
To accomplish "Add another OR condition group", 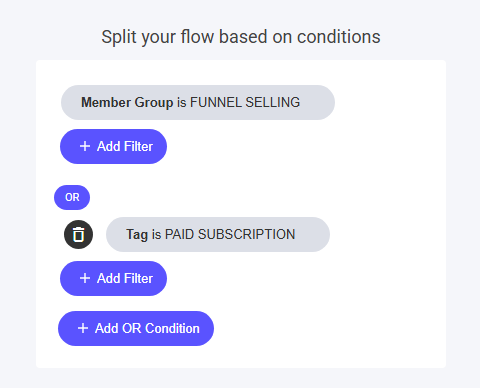I will [136, 328].
